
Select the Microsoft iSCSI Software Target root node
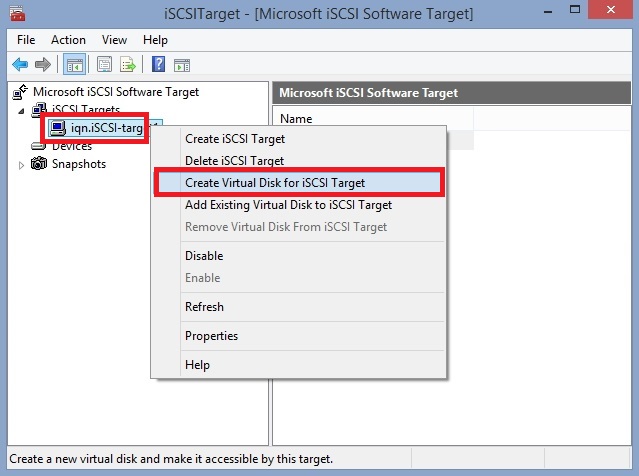116,92
